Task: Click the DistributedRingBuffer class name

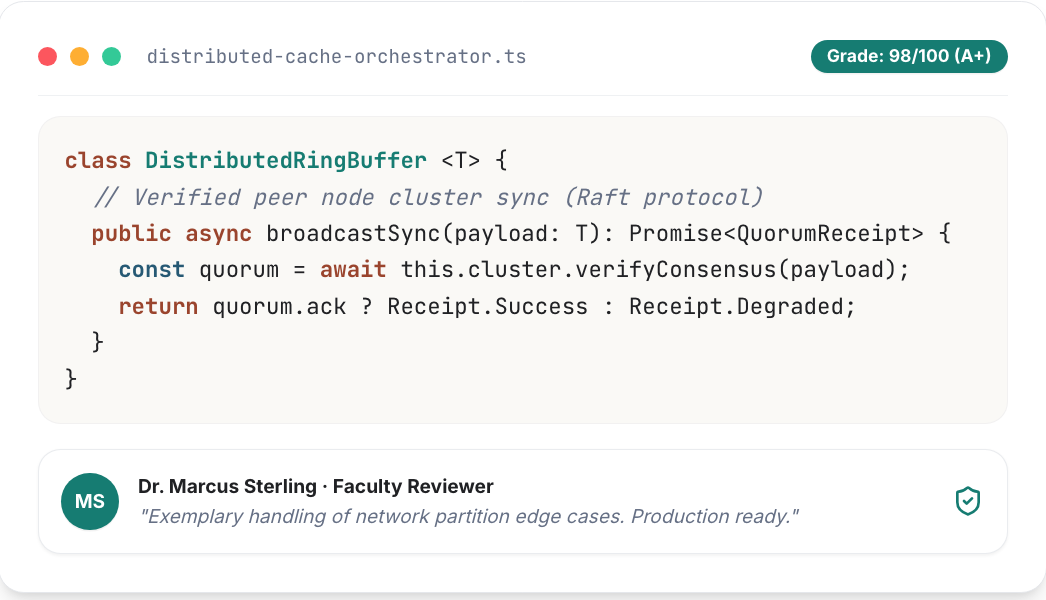Action: (x=286, y=161)
